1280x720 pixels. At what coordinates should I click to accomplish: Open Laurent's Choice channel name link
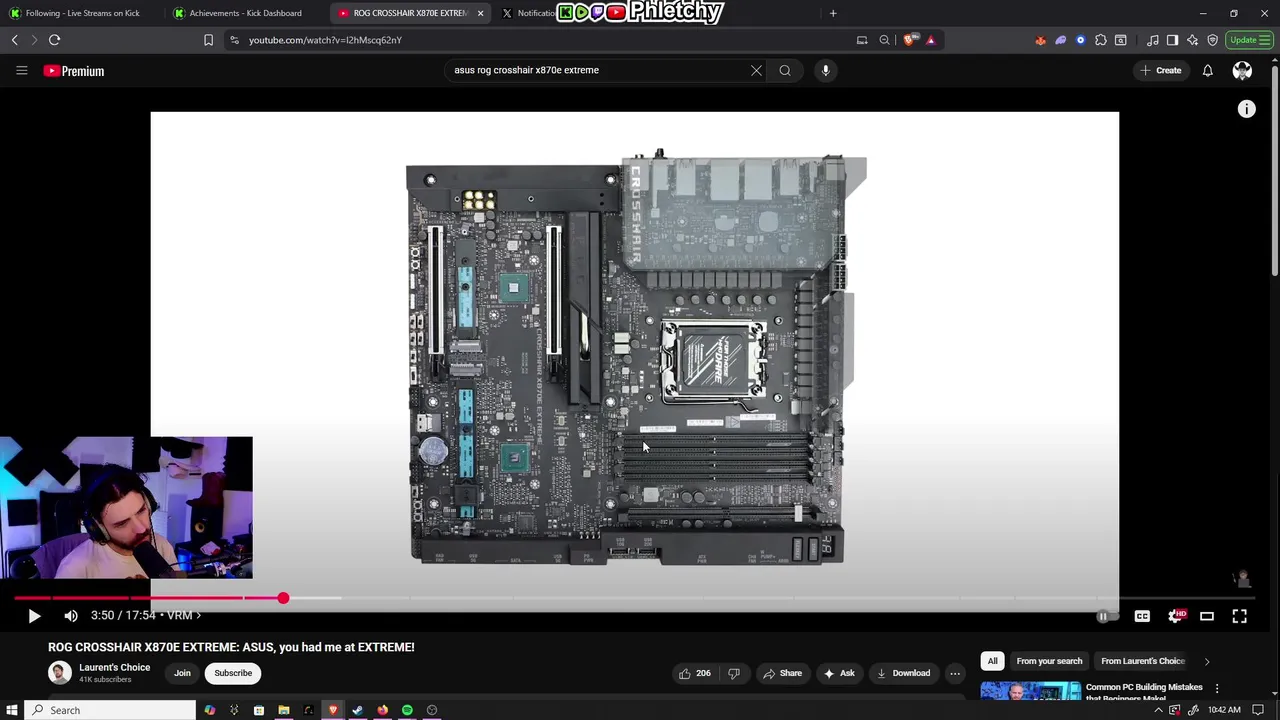115,667
